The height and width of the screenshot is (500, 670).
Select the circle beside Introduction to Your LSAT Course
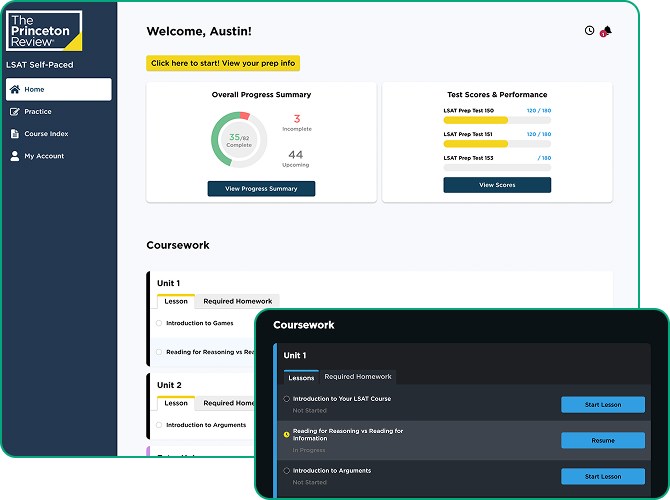tap(287, 399)
